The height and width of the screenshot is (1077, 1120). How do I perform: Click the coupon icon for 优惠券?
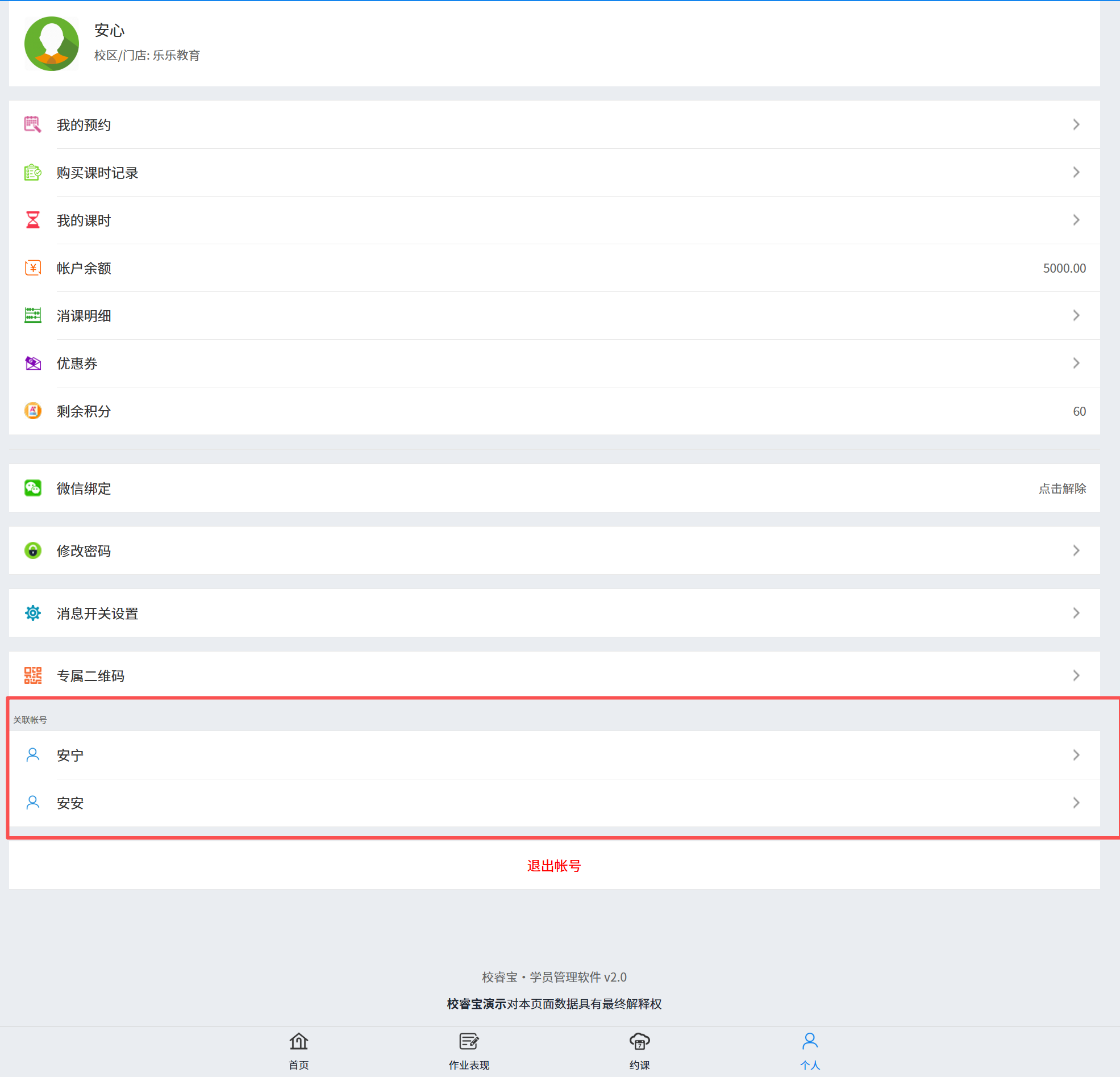pos(32,363)
